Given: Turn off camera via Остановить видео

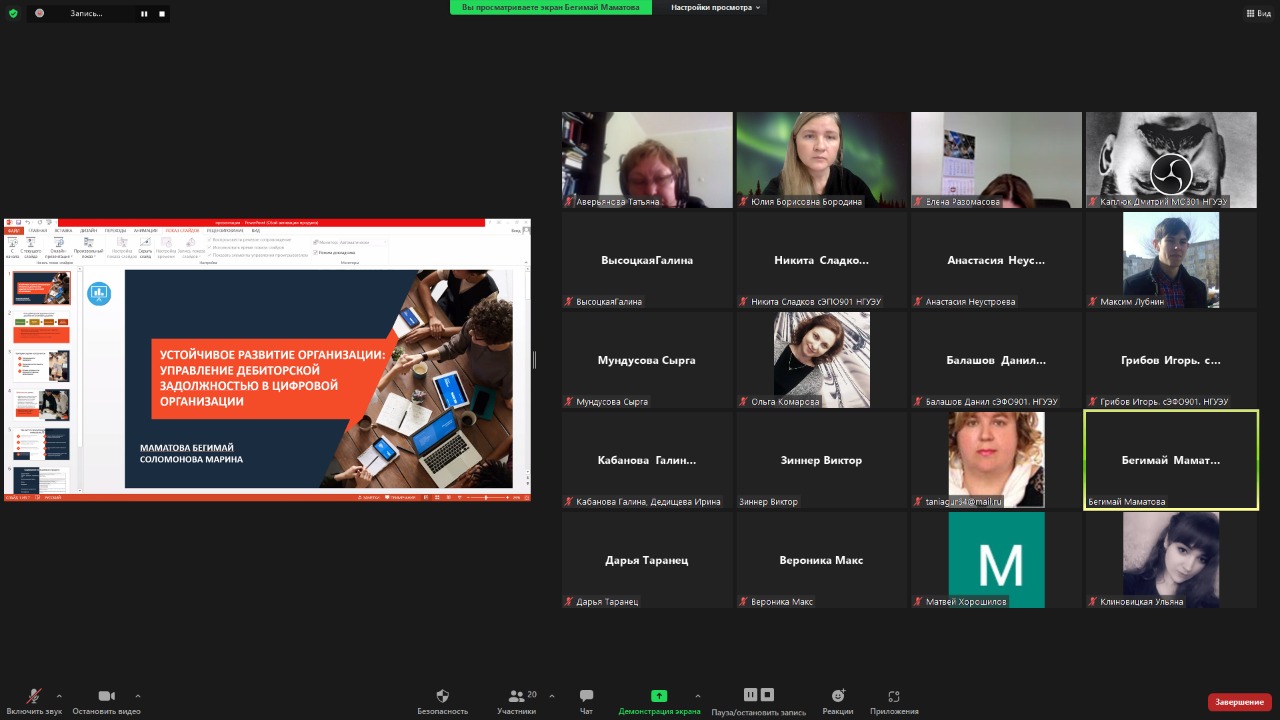Looking at the screenshot, I should 106,697.
